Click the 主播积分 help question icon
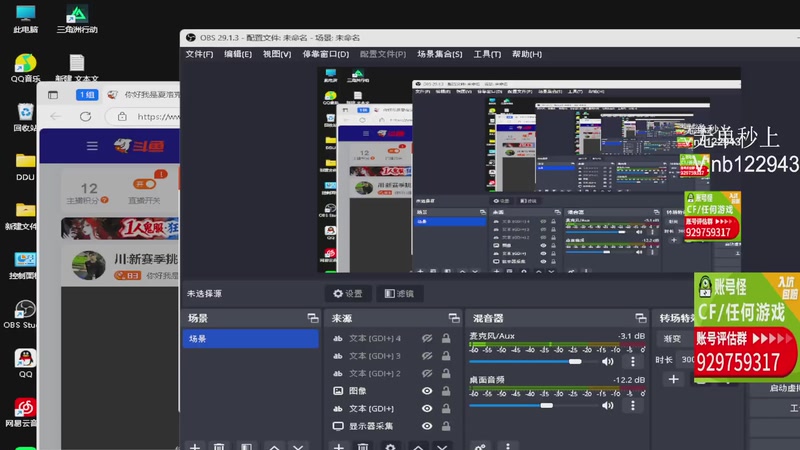Image resolution: width=800 pixels, height=450 pixels. [105, 200]
